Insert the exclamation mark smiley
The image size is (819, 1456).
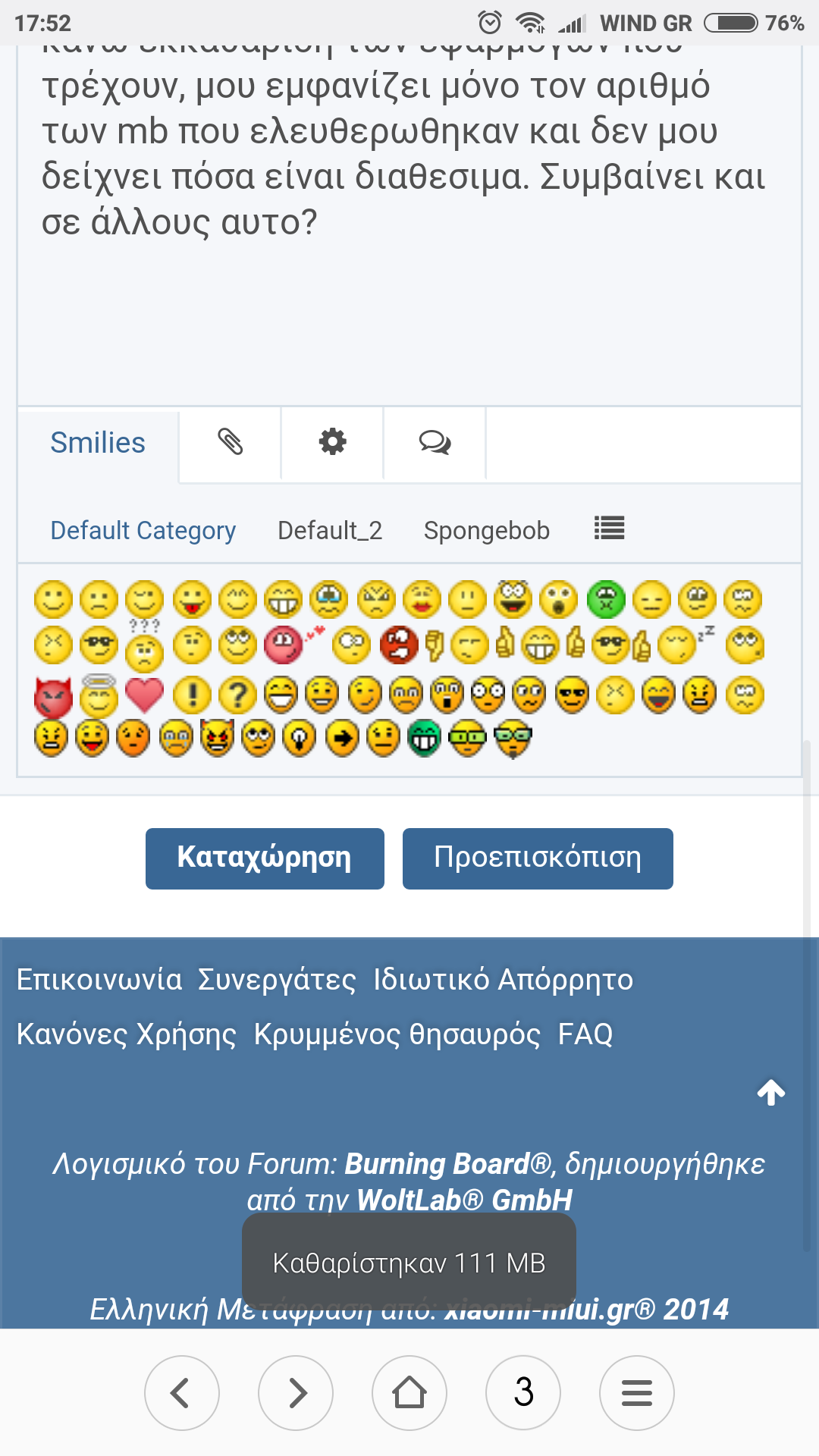tap(192, 695)
